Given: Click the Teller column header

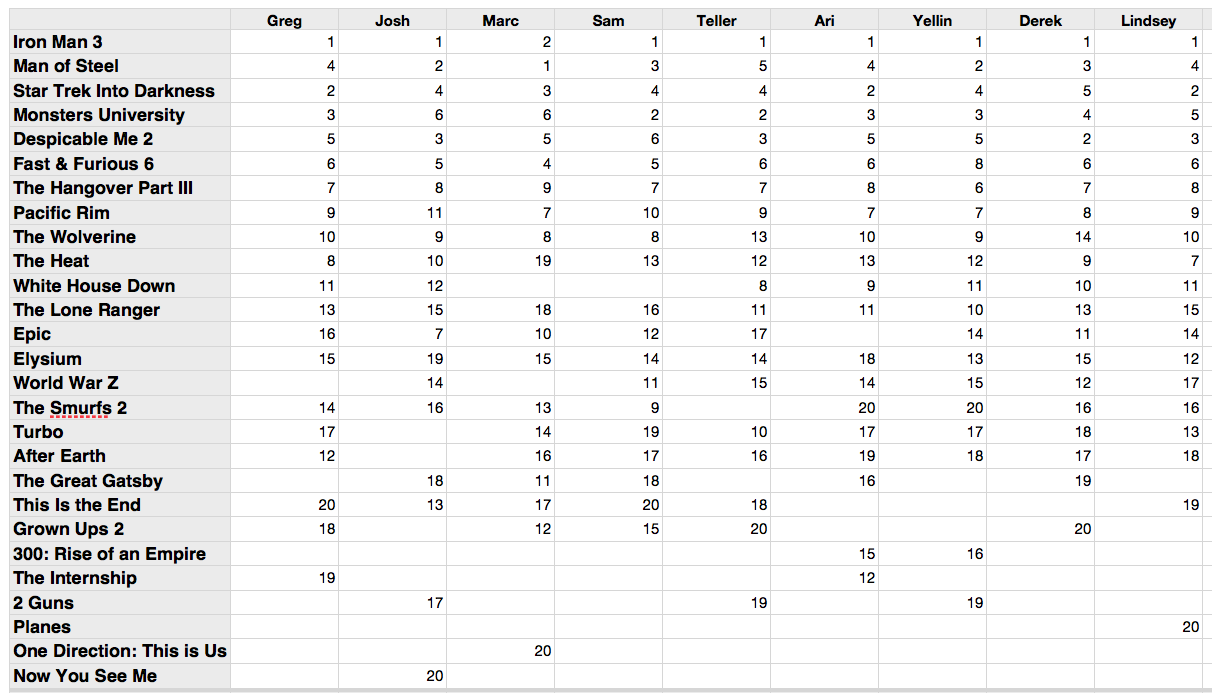Looking at the screenshot, I should coord(716,20).
